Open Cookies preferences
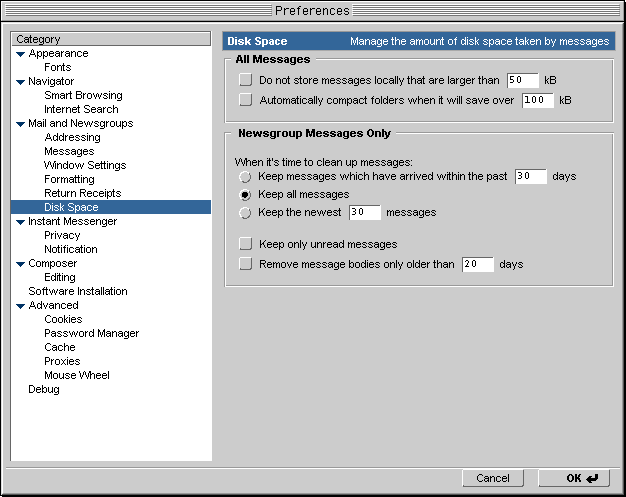This screenshot has width=626, height=497. tap(63, 319)
